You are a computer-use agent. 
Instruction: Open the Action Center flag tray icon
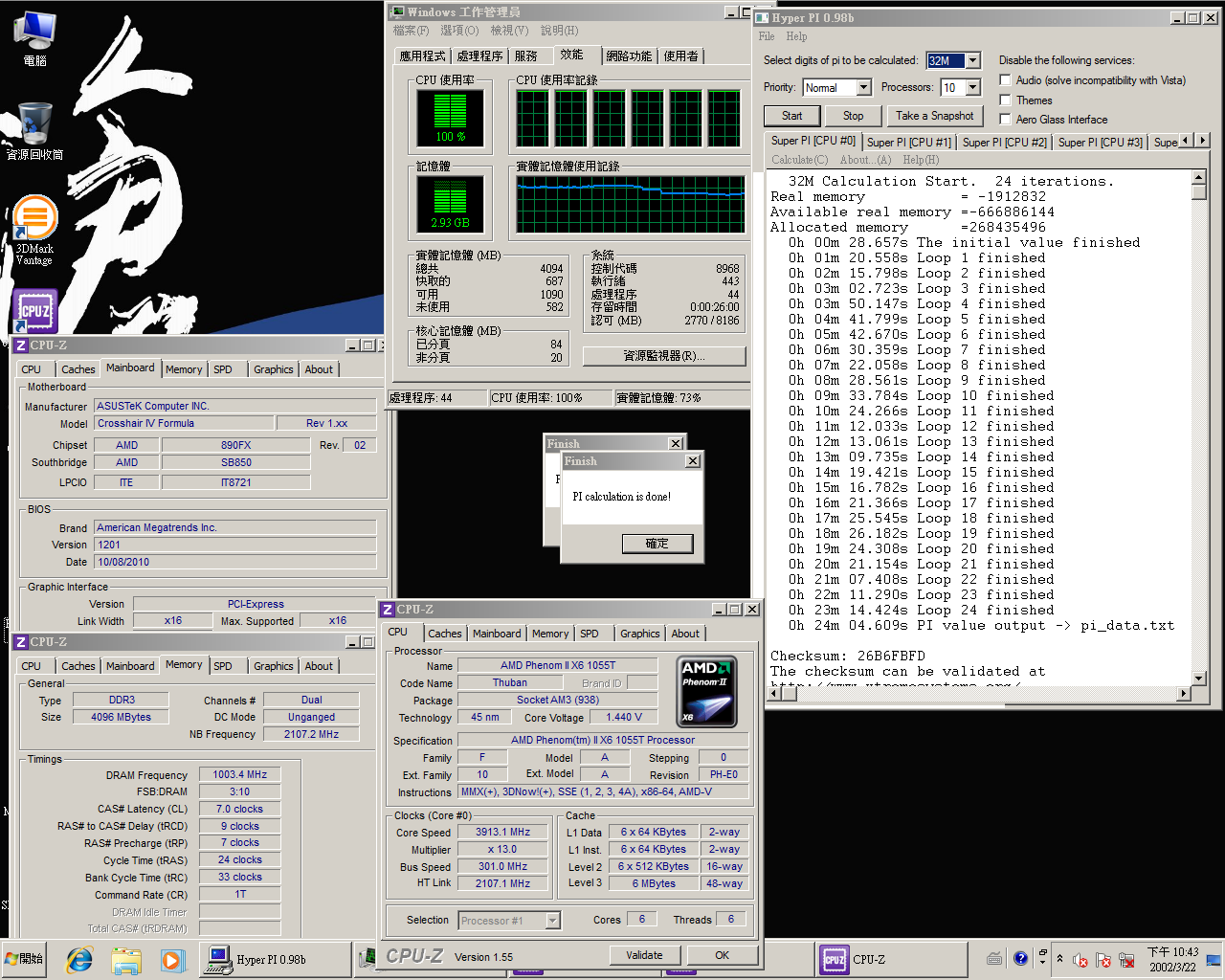click(1102, 959)
